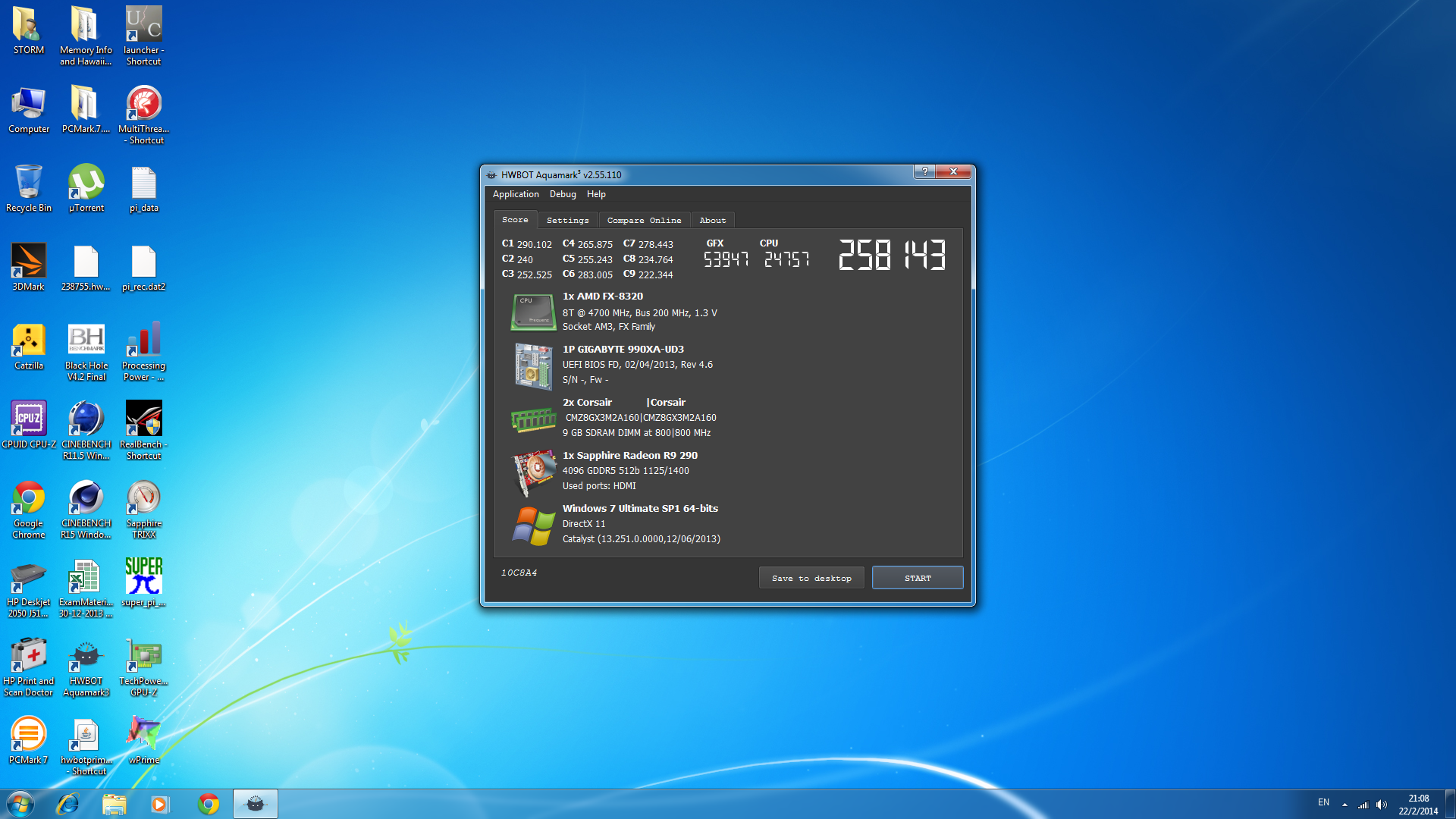The width and height of the screenshot is (1456, 819).
Task: Click the CPU chip icon in Aquamark
Action: [533, 312]
